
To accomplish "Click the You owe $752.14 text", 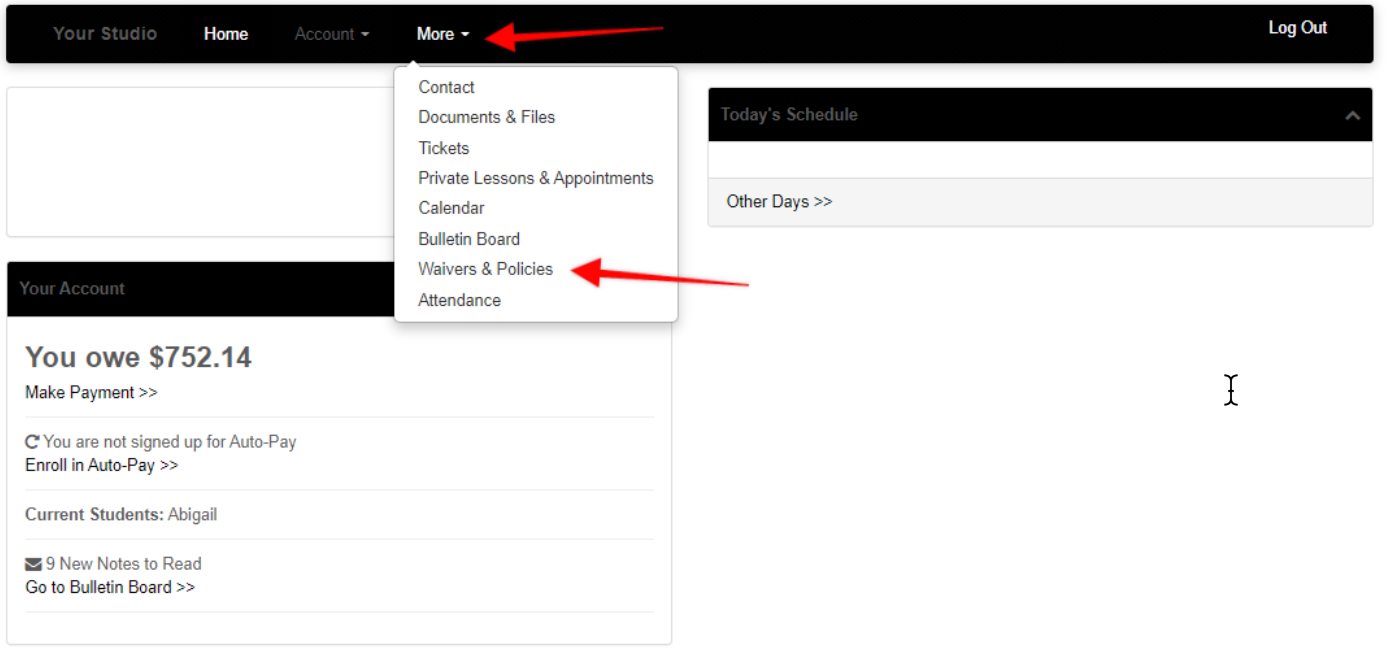I will [138, 357].
